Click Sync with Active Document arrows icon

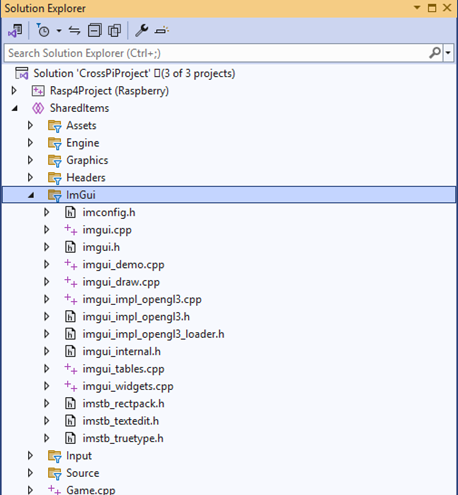click(x=74, y=31)
